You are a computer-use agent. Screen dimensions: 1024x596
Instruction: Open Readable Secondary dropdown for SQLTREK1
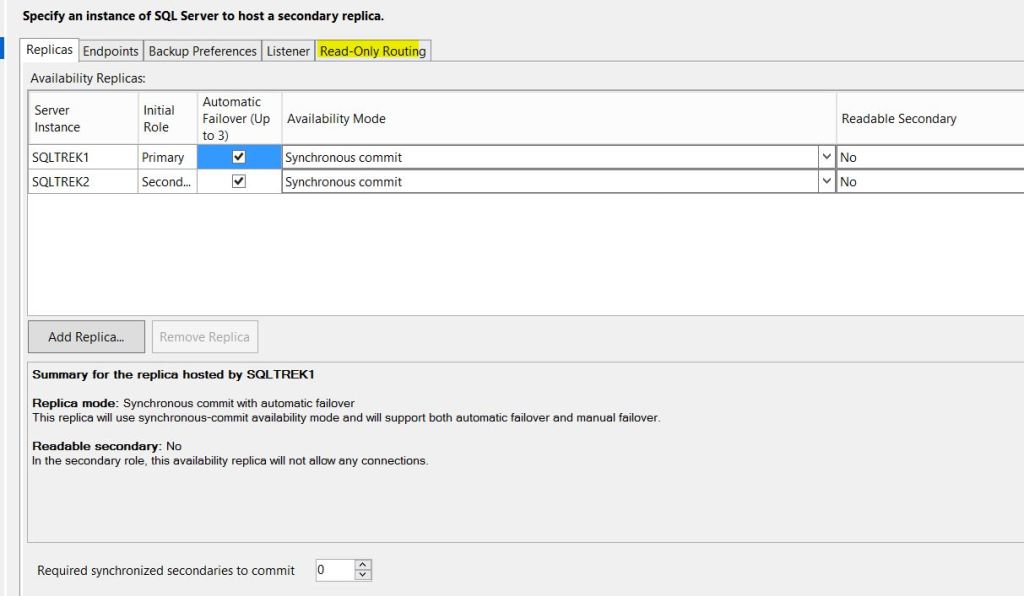coord(930,157)
